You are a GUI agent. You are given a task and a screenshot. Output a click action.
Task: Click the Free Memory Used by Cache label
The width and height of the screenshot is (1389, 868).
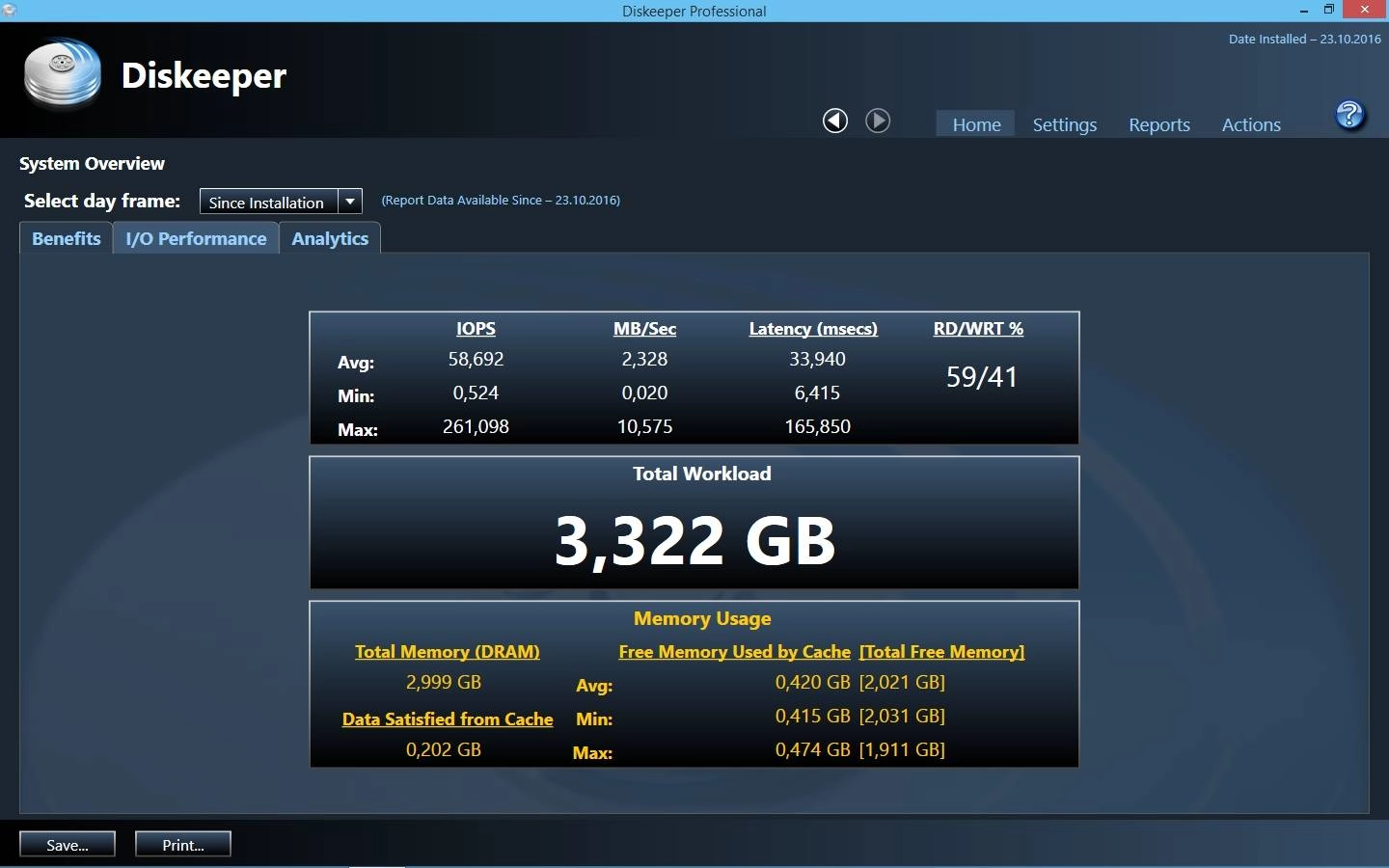734,652
